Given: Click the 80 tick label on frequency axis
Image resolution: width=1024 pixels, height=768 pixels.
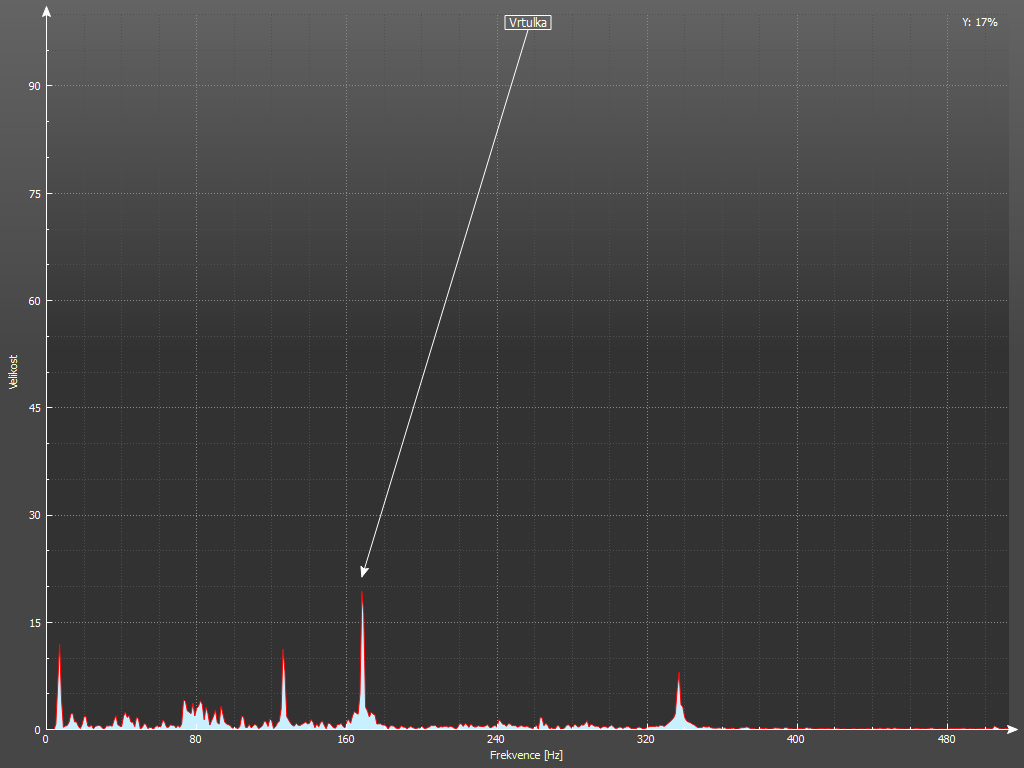Looking at the screenshot, I should 195,740.
